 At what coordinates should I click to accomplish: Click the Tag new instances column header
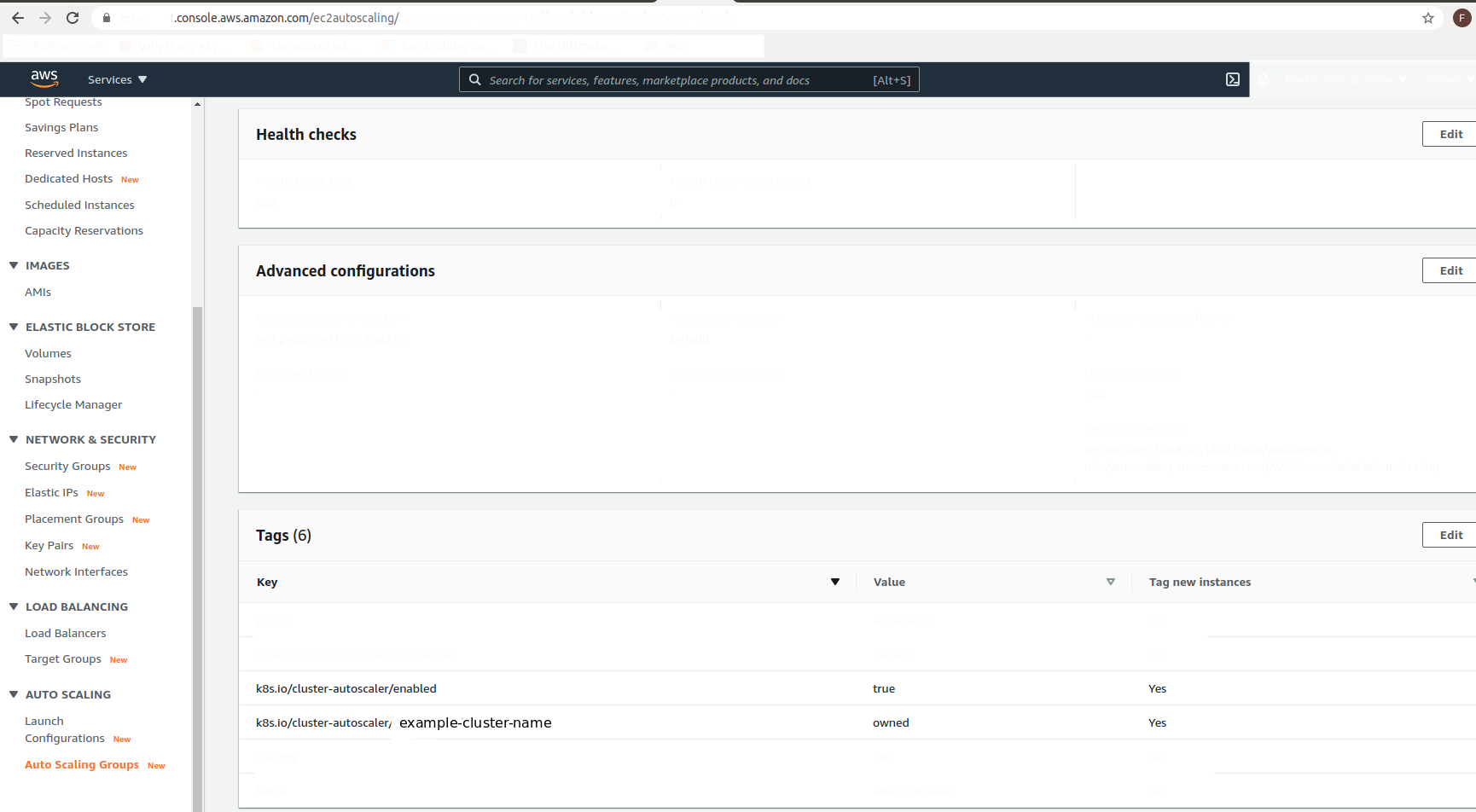click(1200, 582)
